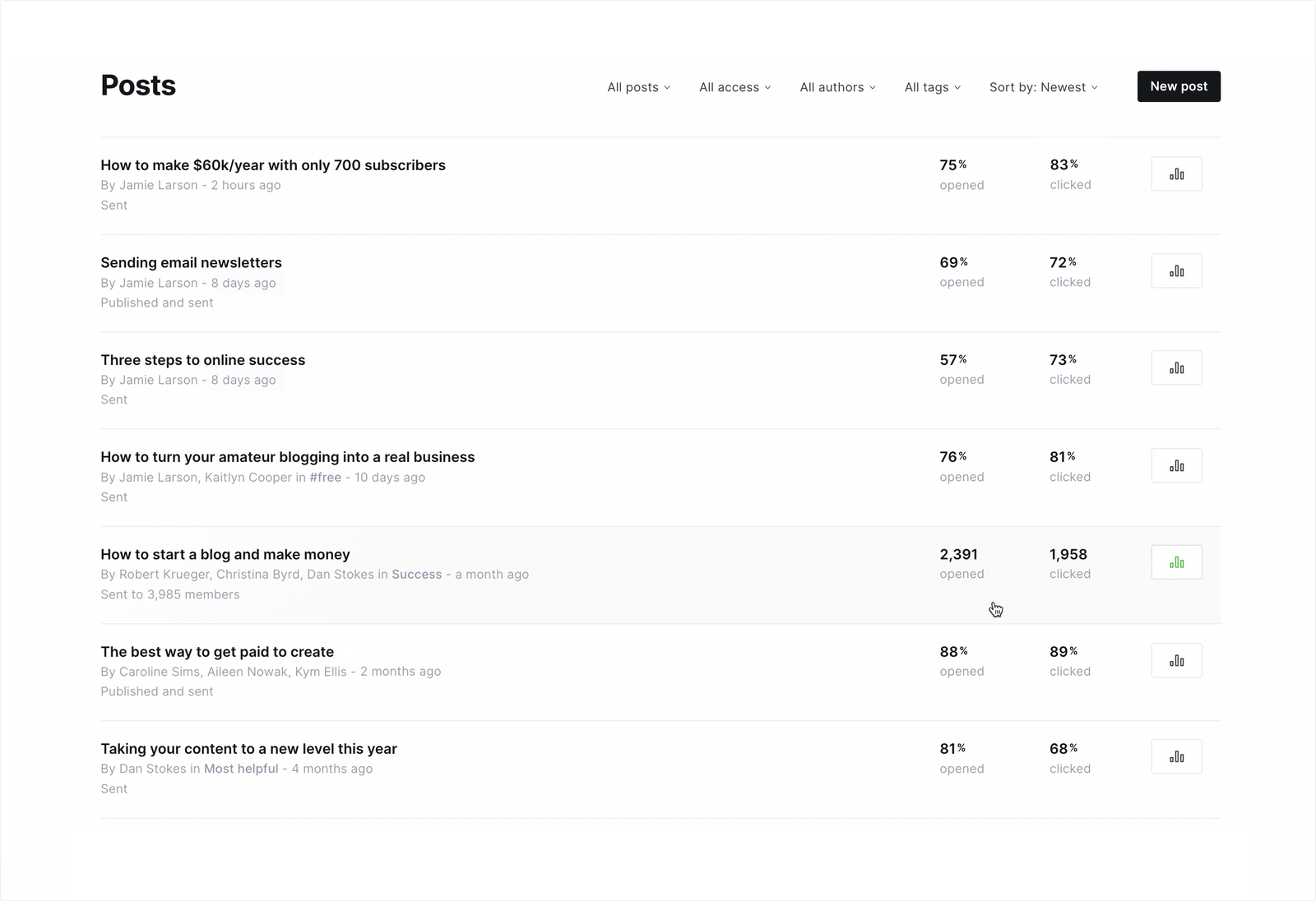Click analytics icon for 'amateur blogging into a real business'
Viewport: 1316px width, 901px height.
pyautogui.click(x=1176, y=466)
